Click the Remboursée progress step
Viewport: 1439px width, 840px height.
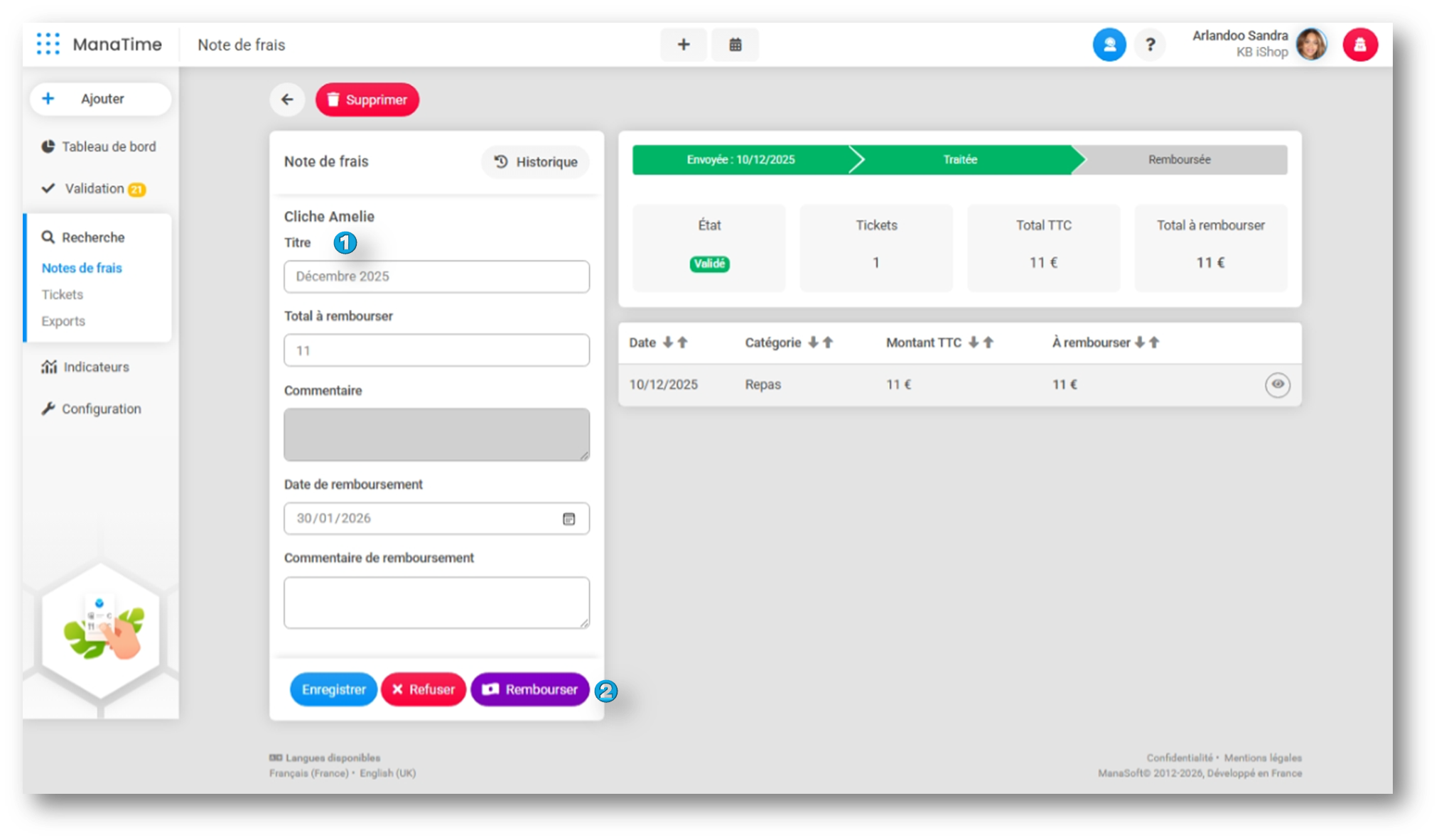coord(1179,160)
